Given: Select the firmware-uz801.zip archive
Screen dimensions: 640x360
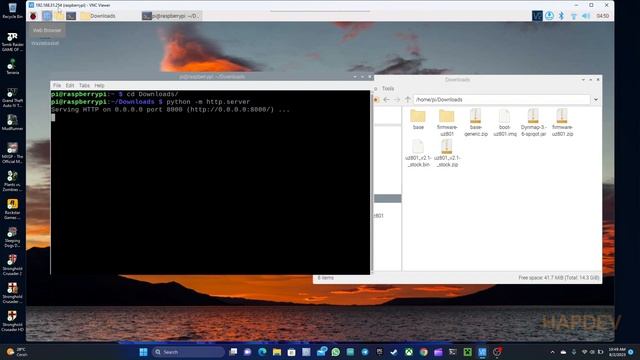Looking at the screenshot, I should click(562, 122).
